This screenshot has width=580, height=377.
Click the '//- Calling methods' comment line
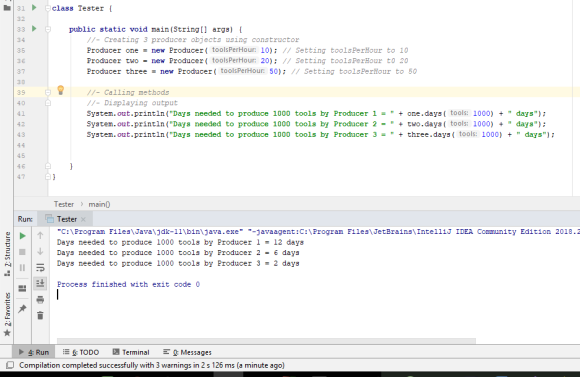point(128,92)
